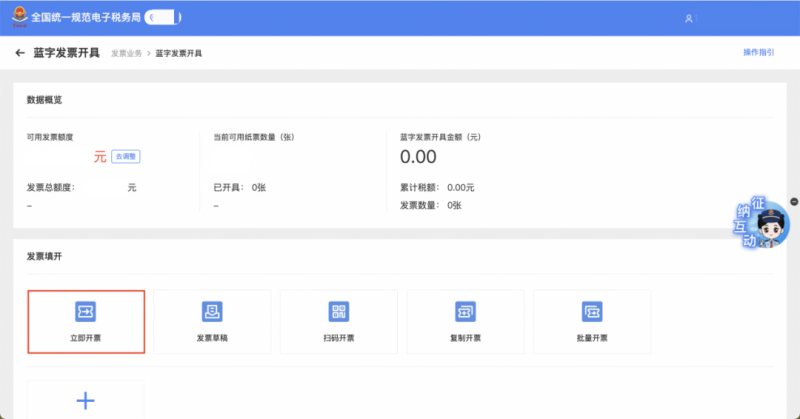Select the 扫码开票 QR code icon

tap(339, 311)
